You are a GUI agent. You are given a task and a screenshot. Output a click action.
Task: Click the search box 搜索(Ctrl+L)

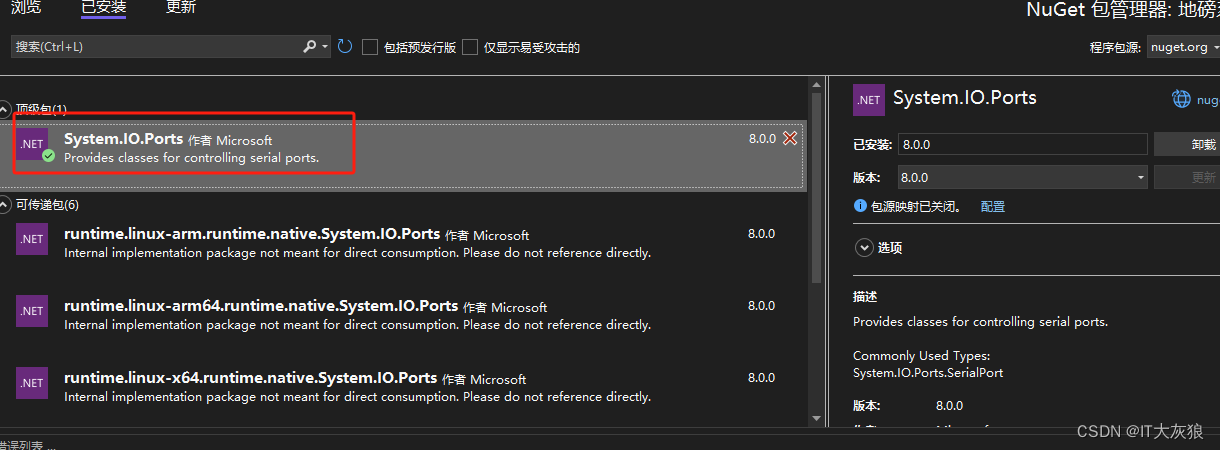tap(156, 47)
